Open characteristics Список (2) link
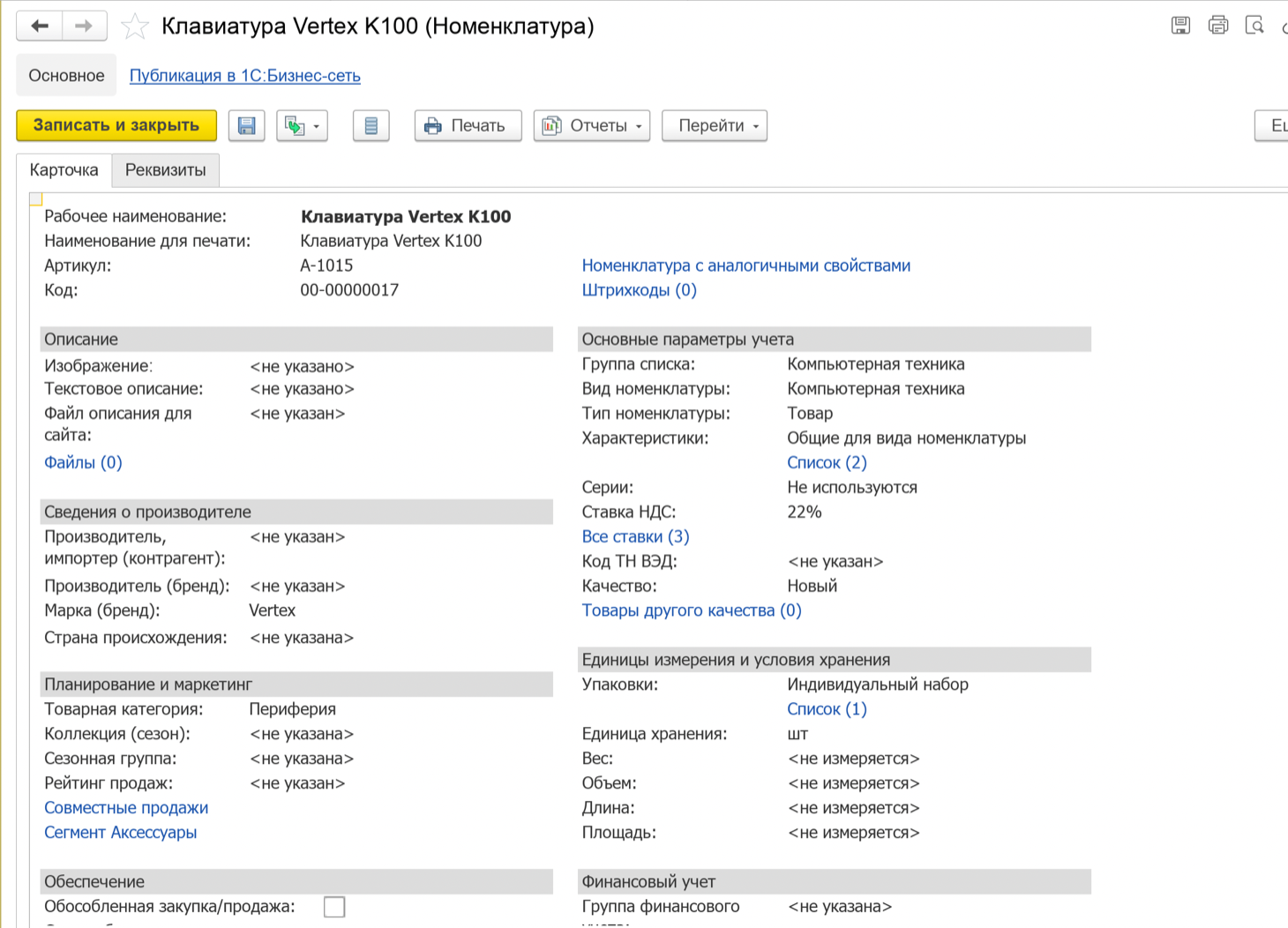This screenshot has width=1288, height=928. (827, 462)
